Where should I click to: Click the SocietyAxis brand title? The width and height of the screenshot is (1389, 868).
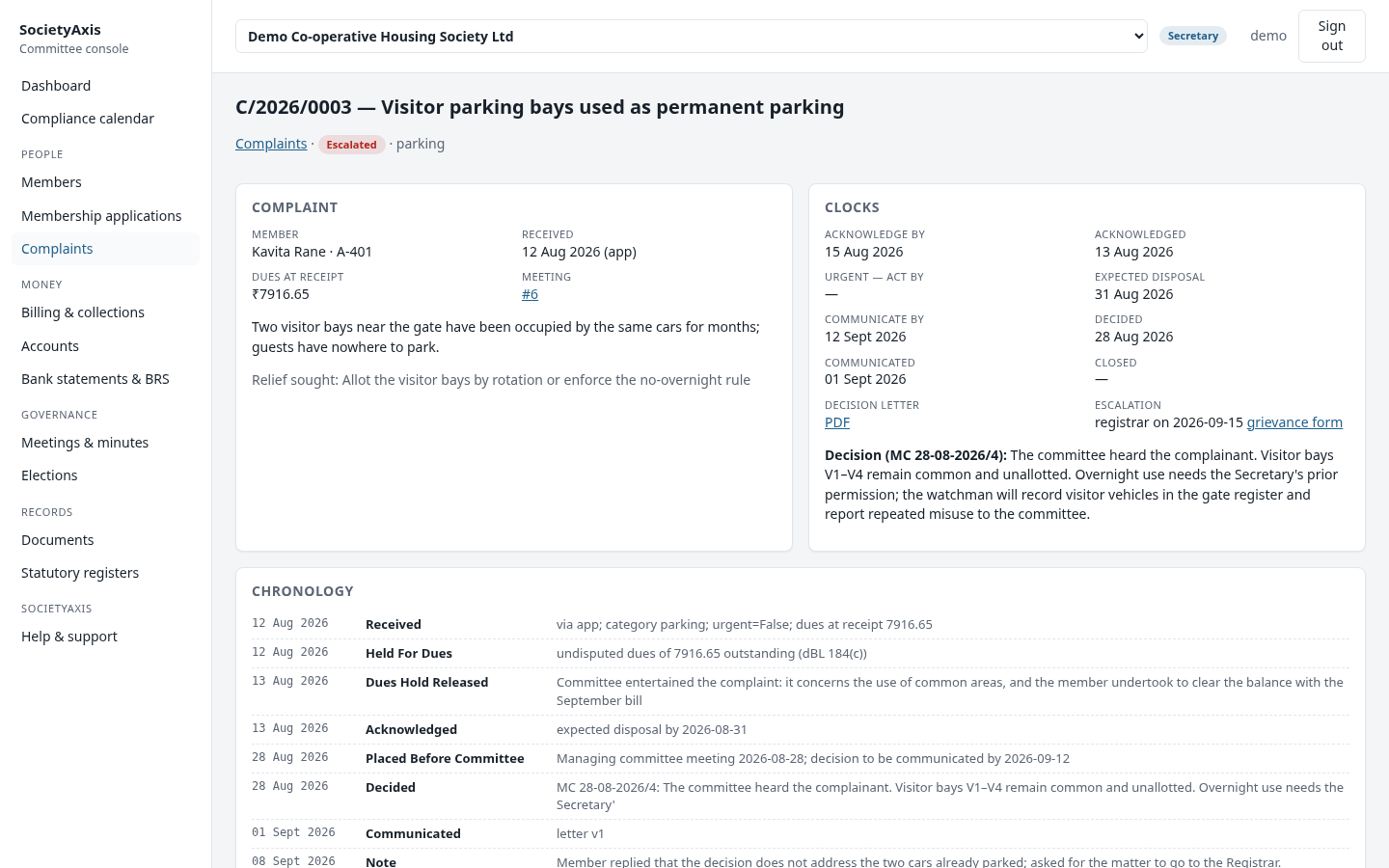[x=60, y=30]
